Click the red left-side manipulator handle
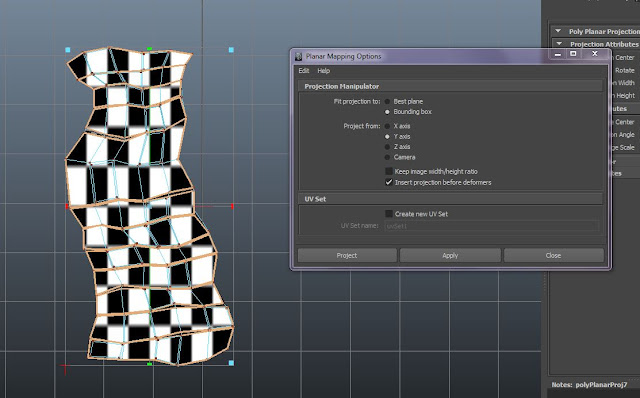Image resolution: width=640 pixels, height=398 pixels. (67, 207)
